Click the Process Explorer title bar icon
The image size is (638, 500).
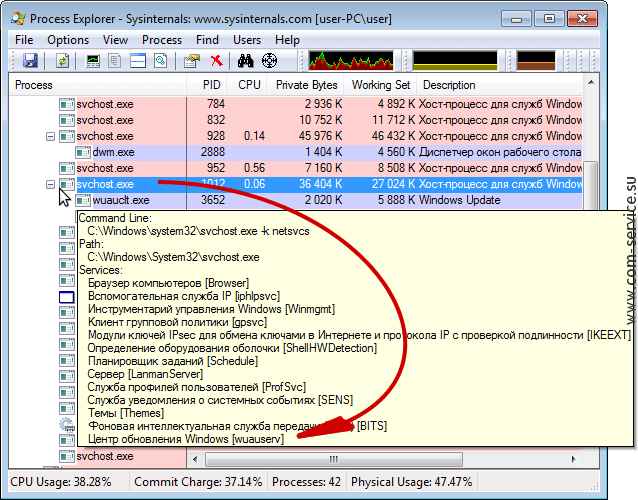point(19,18)
